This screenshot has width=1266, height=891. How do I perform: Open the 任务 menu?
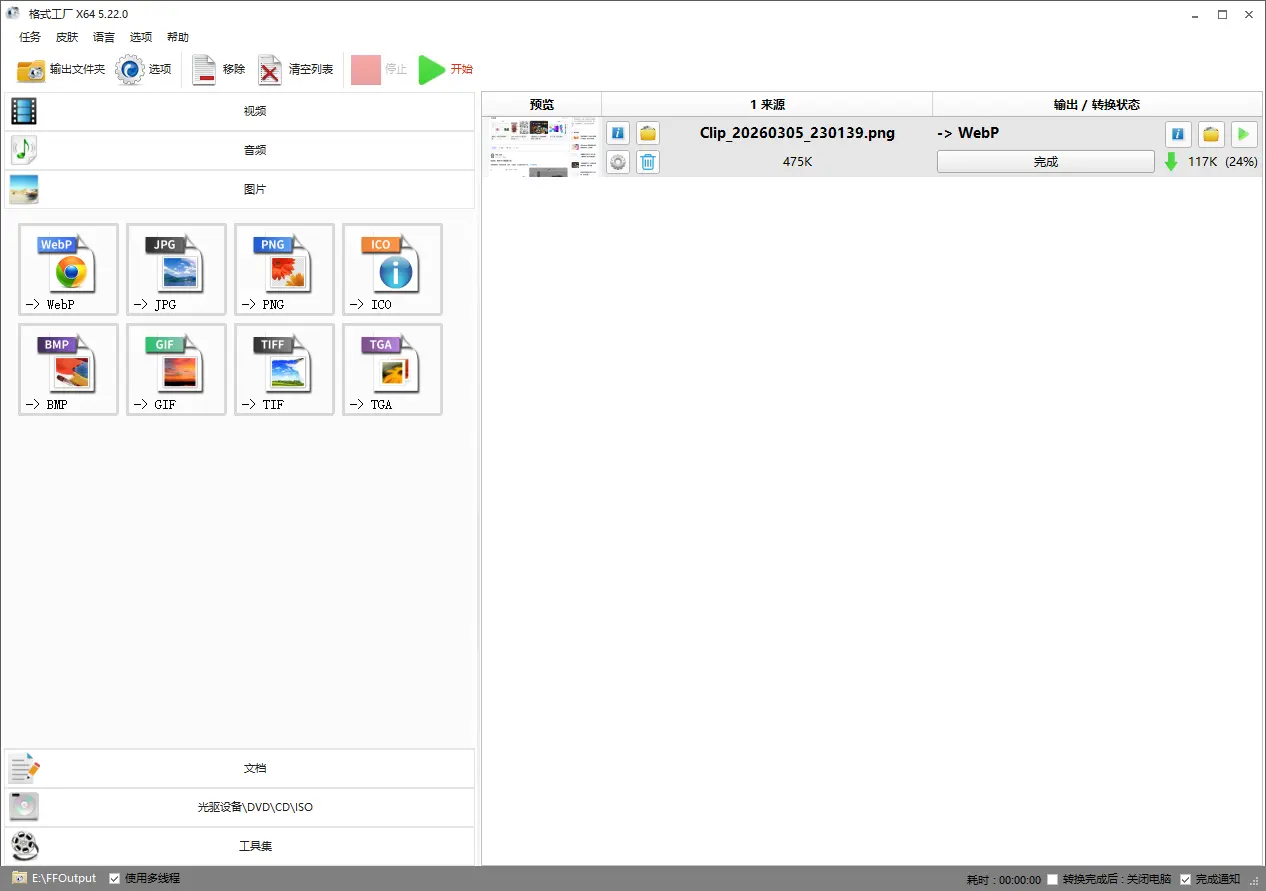coord(29,37)
